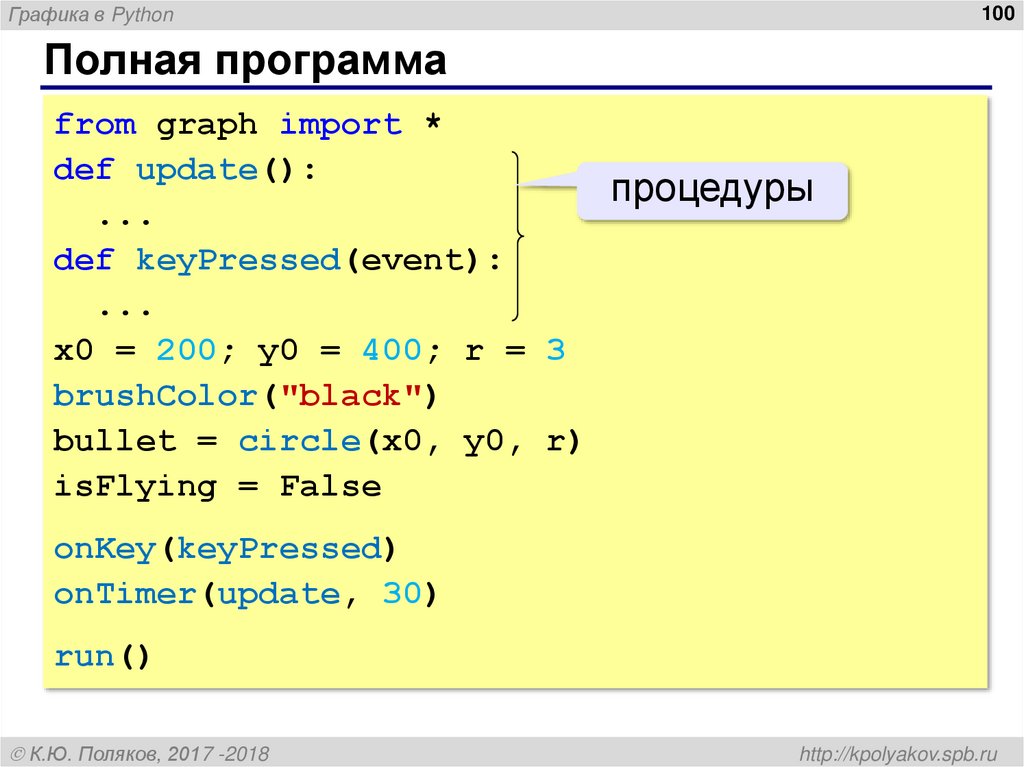Click the 'процедуры' callout bubble
Viewport: 1024px width, 767px height.
pyautogui.click(x=712, y=190)
